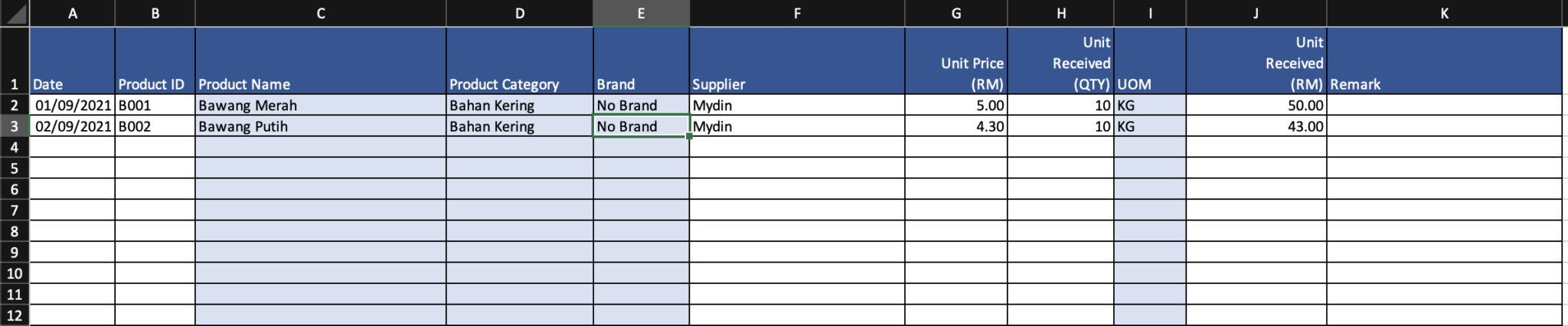The width and height of the screenshot is (1568, 326).
Task: Select row 12 header
Action: pos(15,315)
